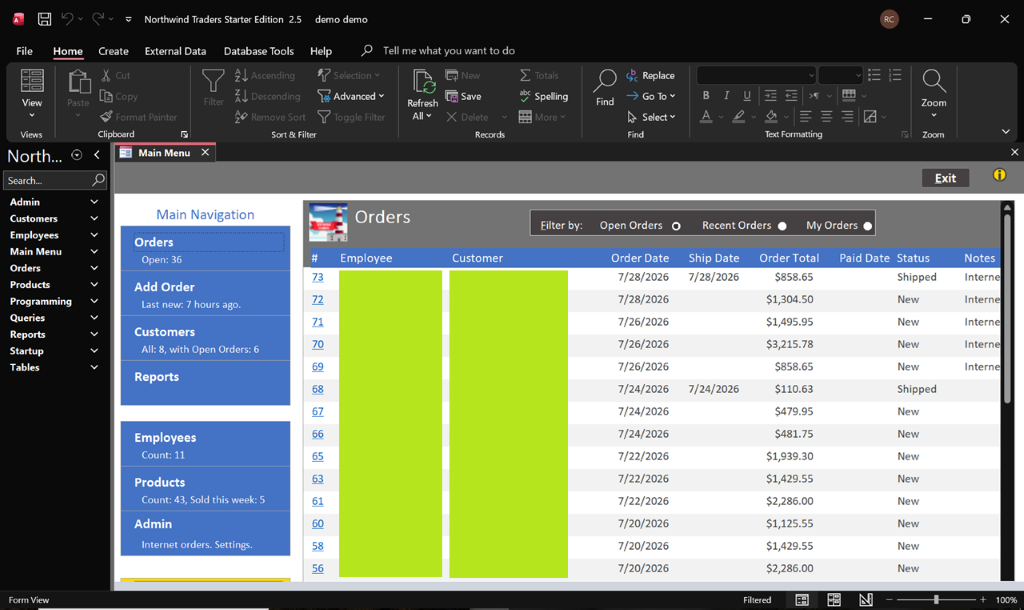
Task: Click the Zoom magnifier icon
Action: [x=933, y=81]
